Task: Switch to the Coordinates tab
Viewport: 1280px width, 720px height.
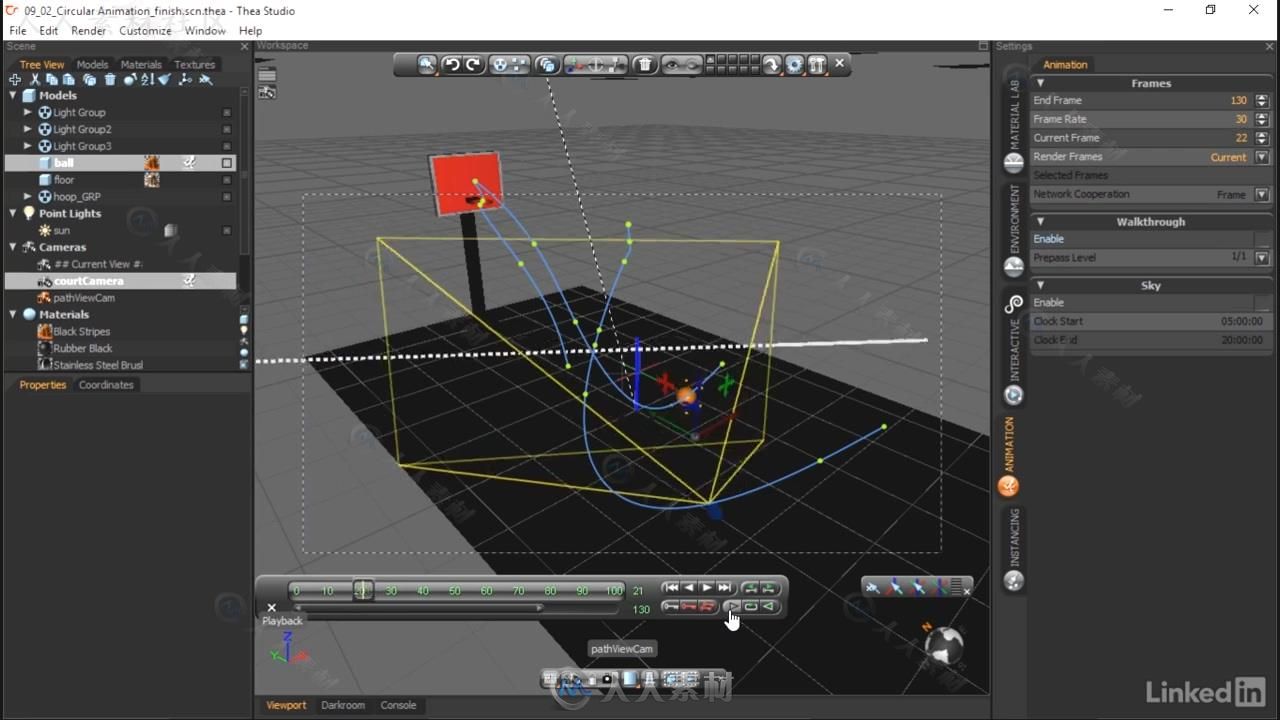Action: [x=106, y=385]
